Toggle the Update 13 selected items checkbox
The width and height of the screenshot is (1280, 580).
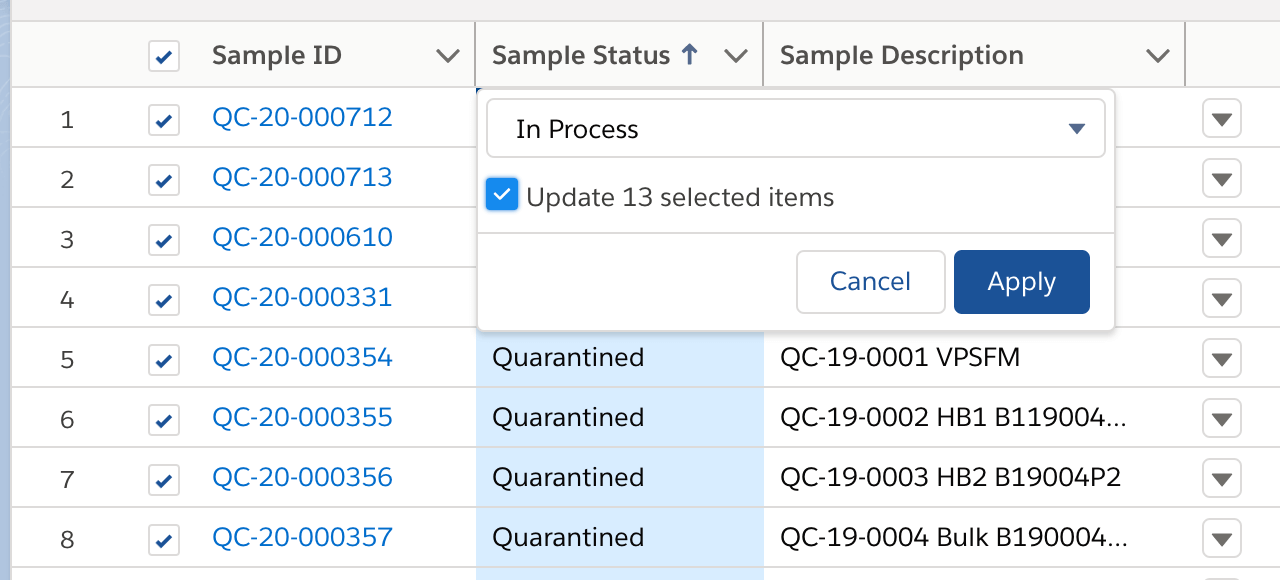coord(502,195)
